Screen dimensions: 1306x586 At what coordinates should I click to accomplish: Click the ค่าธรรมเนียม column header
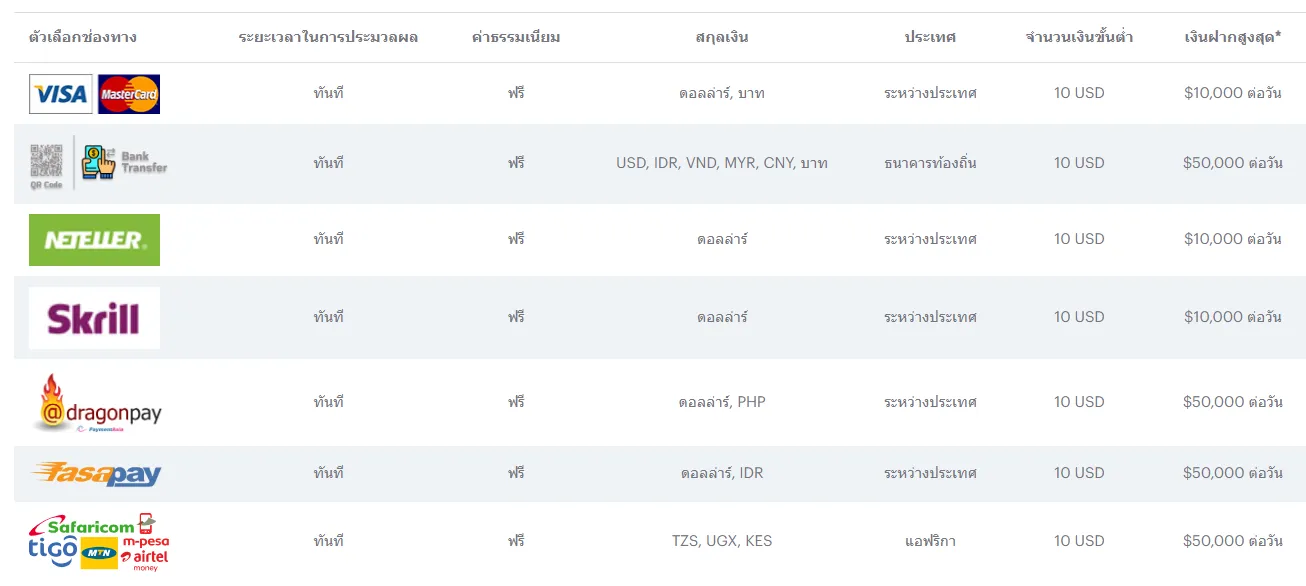coord(516,37)
